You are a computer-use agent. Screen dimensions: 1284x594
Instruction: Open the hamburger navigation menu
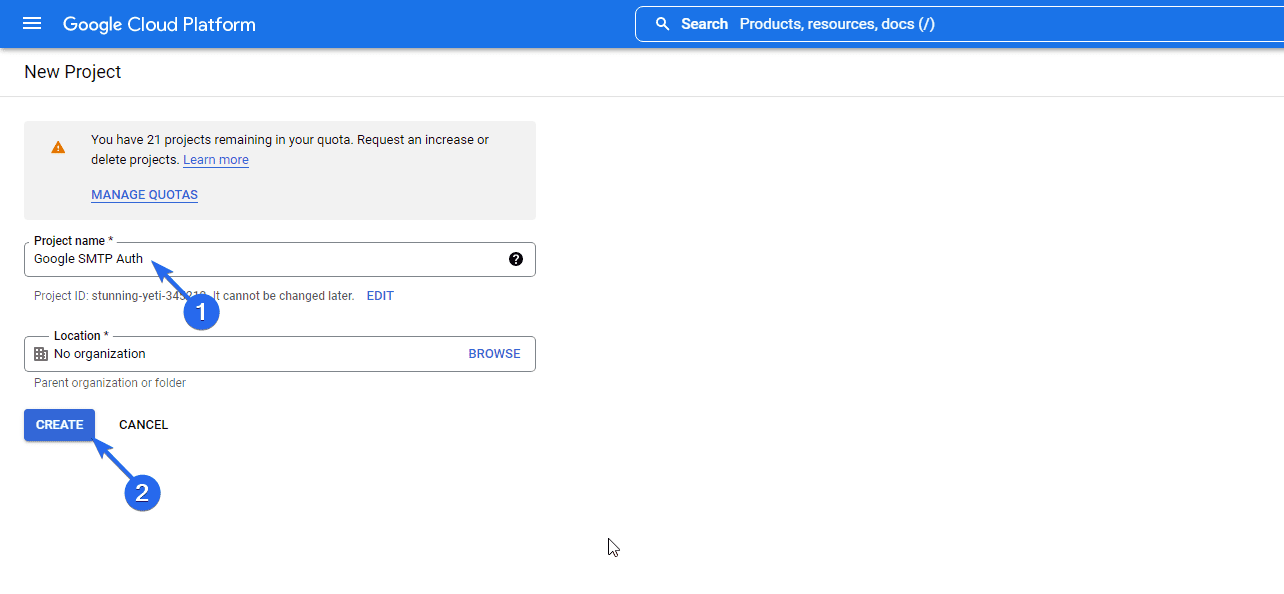(x=32, y=24)
